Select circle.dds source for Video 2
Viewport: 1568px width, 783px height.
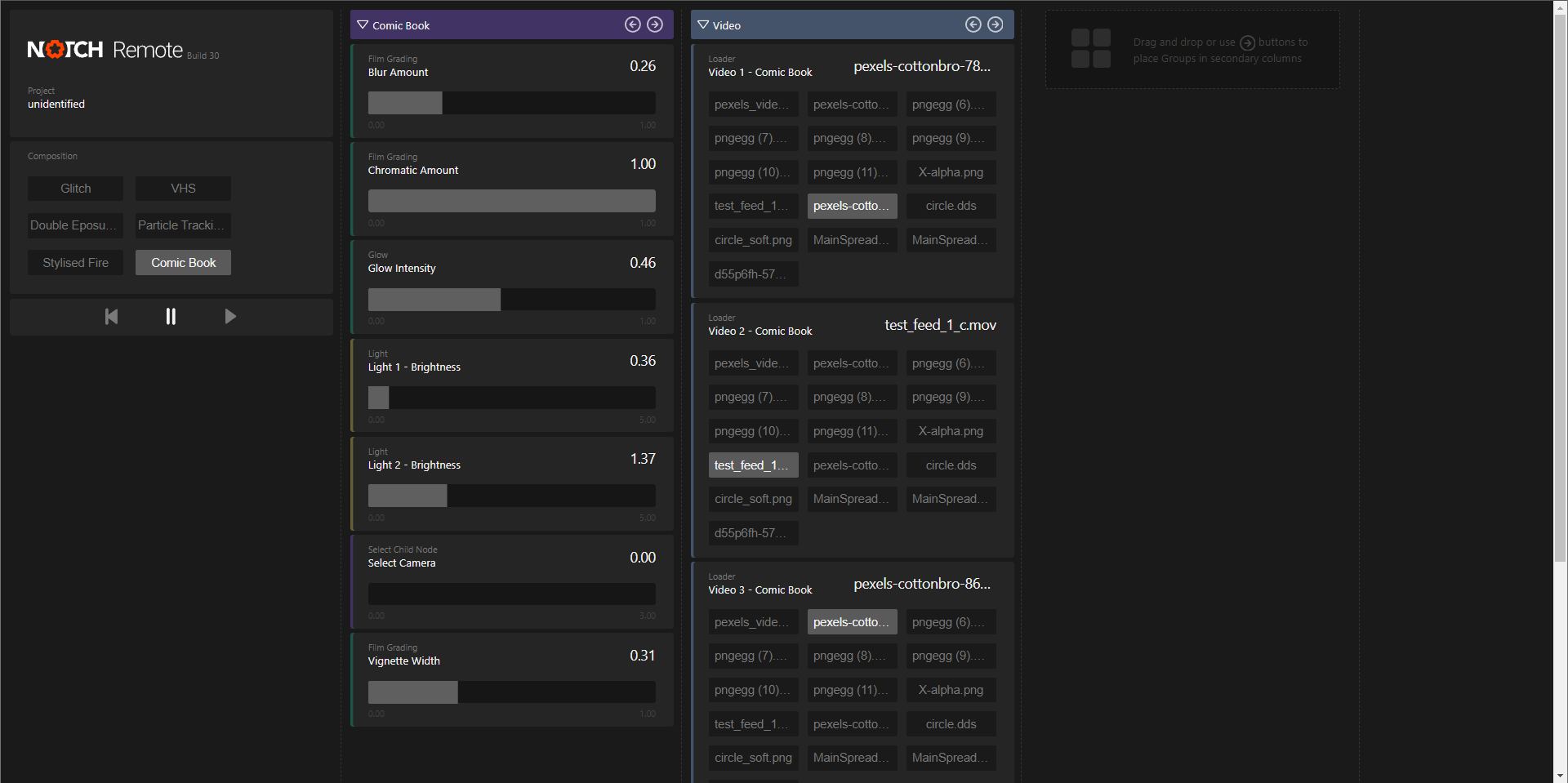pos(950,465)
